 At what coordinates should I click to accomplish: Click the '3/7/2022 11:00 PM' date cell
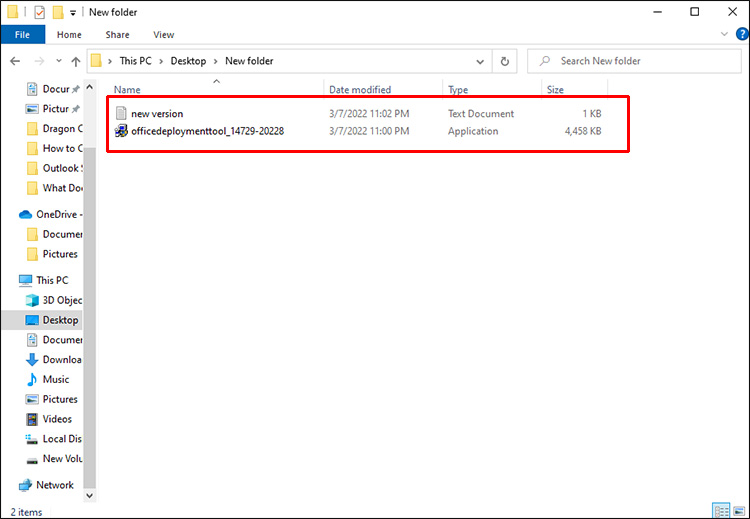(369, 131)
